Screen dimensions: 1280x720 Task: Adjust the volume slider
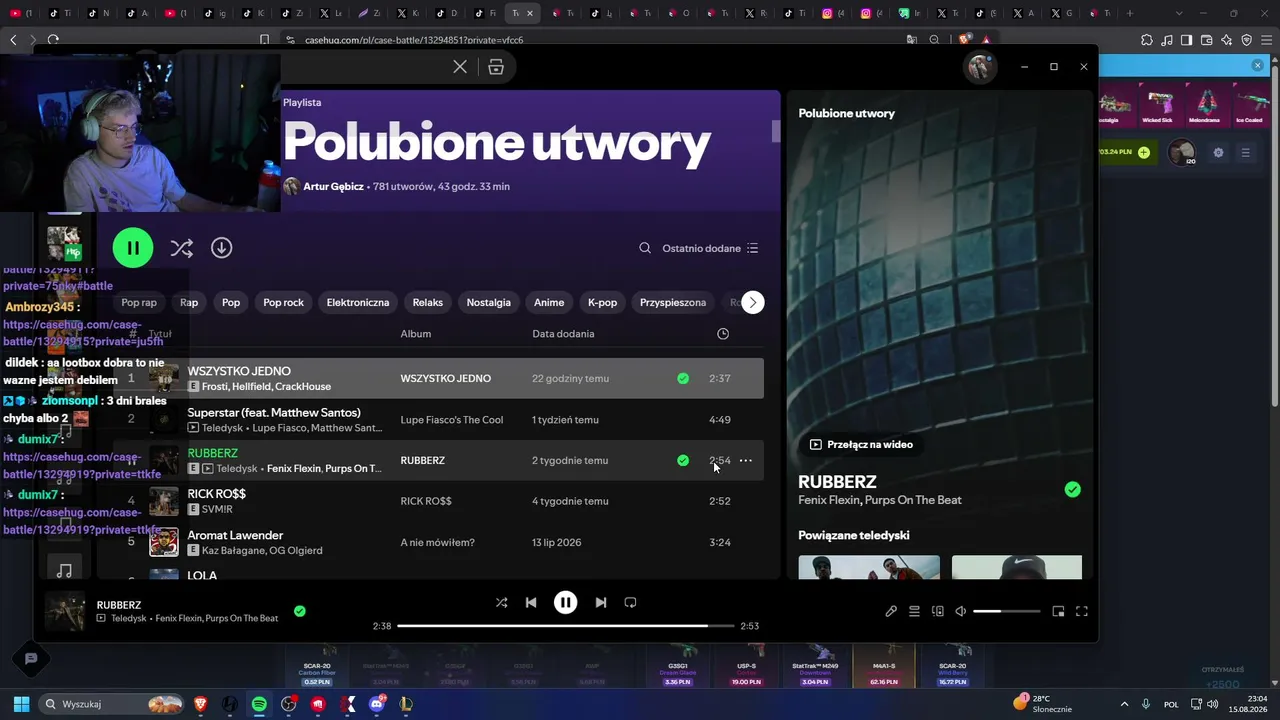1007,611
